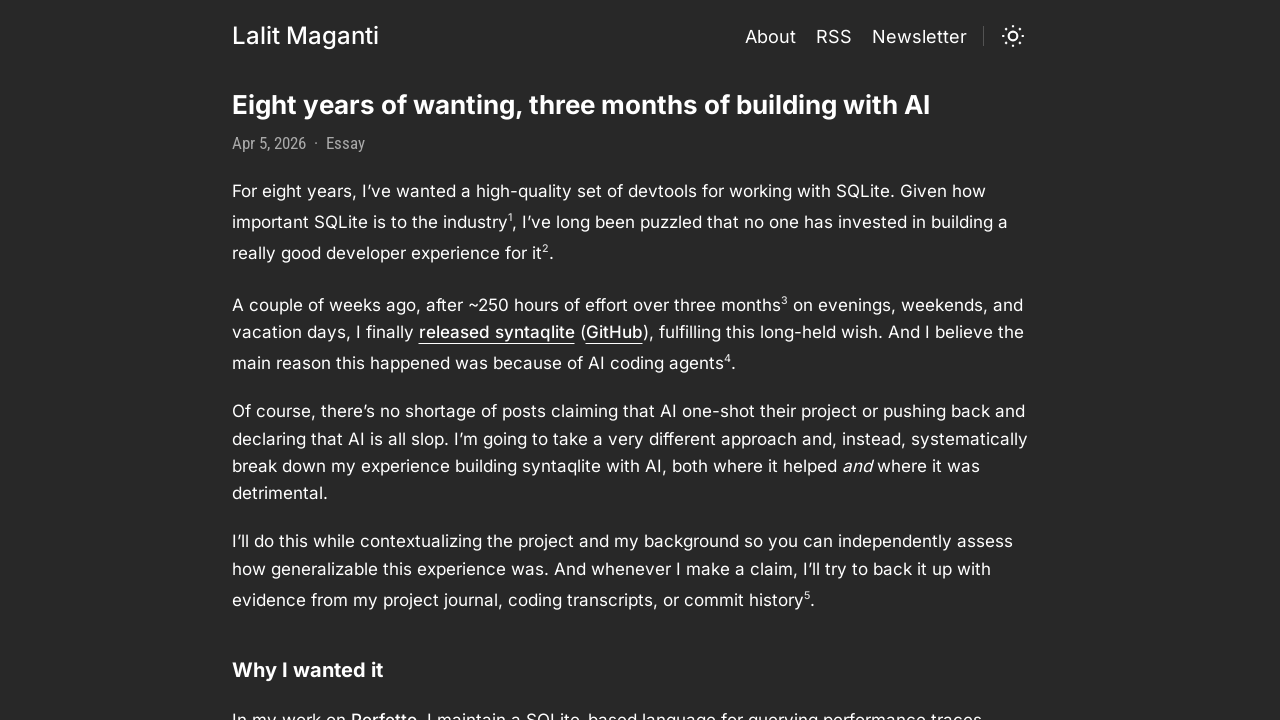Open the Perfetto link at page bottom
Image resolution: width=1280 pixels, height=720 pixels.
(x=384, y=716)
